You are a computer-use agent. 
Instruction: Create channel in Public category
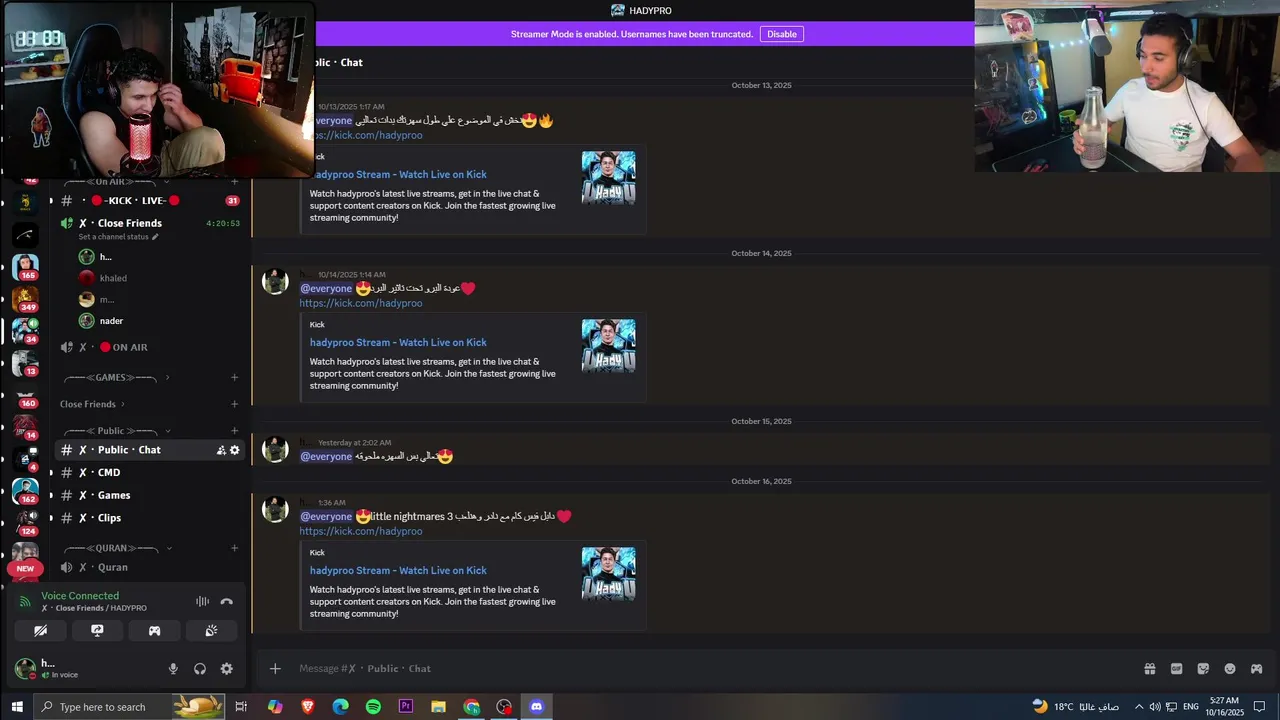tap(234, 431)
